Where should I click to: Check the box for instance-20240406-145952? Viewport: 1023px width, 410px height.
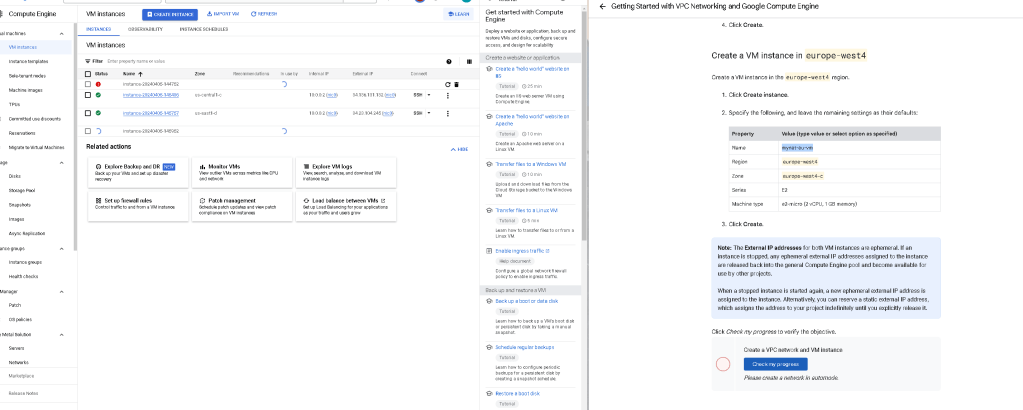pos(88,131)
